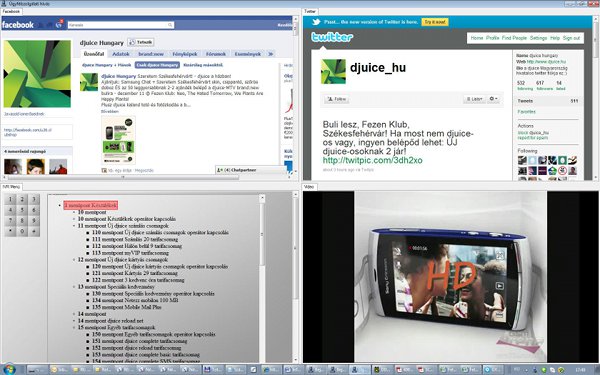Open Adatok tab on djuice page
This screenshot has width=600, height=375.
[x=121, y=54]
